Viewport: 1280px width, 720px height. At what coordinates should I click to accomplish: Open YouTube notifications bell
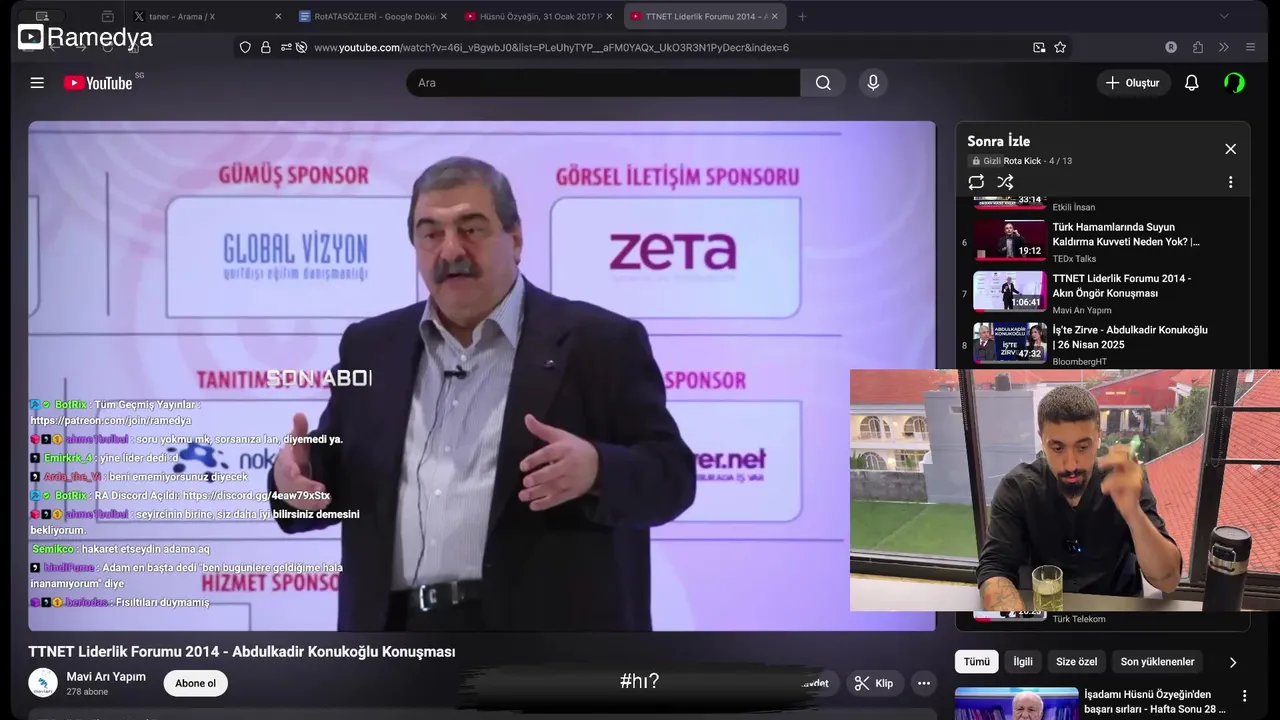tap(1191, 83)
